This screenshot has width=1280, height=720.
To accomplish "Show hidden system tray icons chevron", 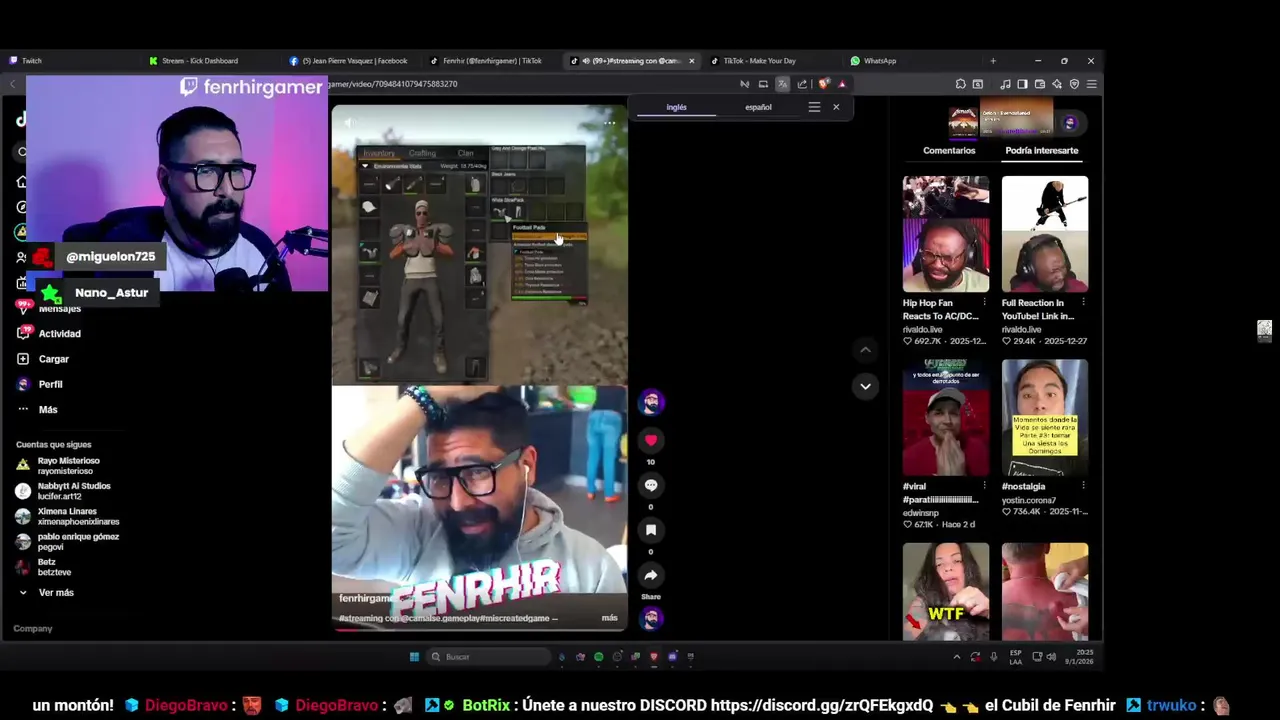I will [956, 657].
